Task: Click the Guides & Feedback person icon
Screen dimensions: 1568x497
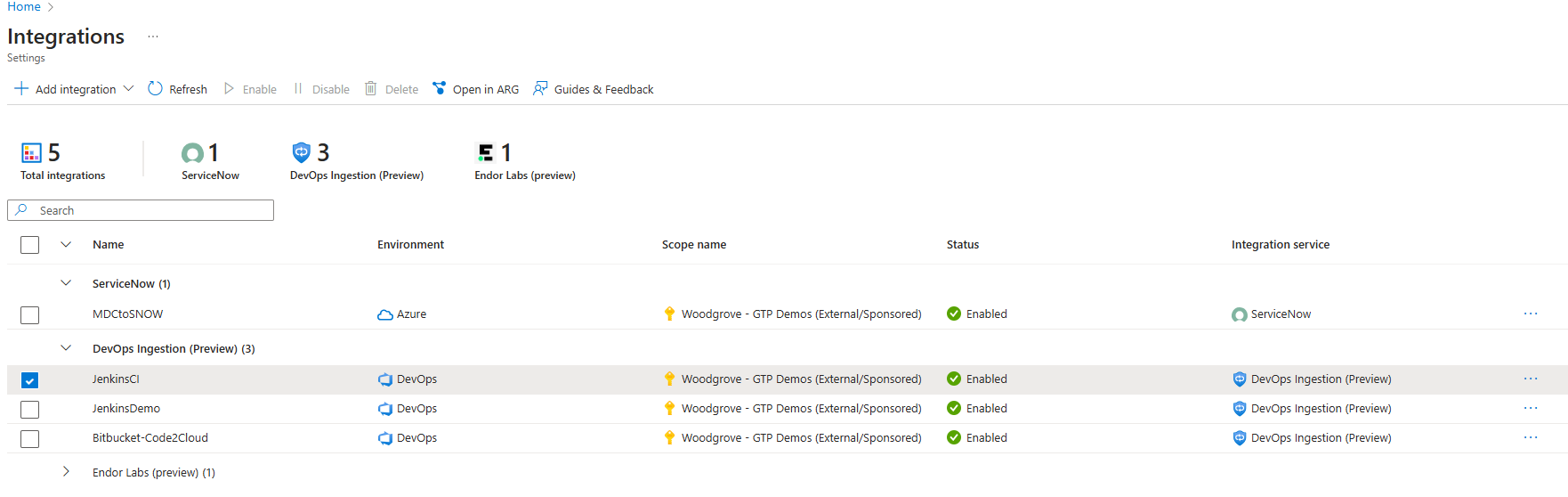Action: [x=540, y=88]
